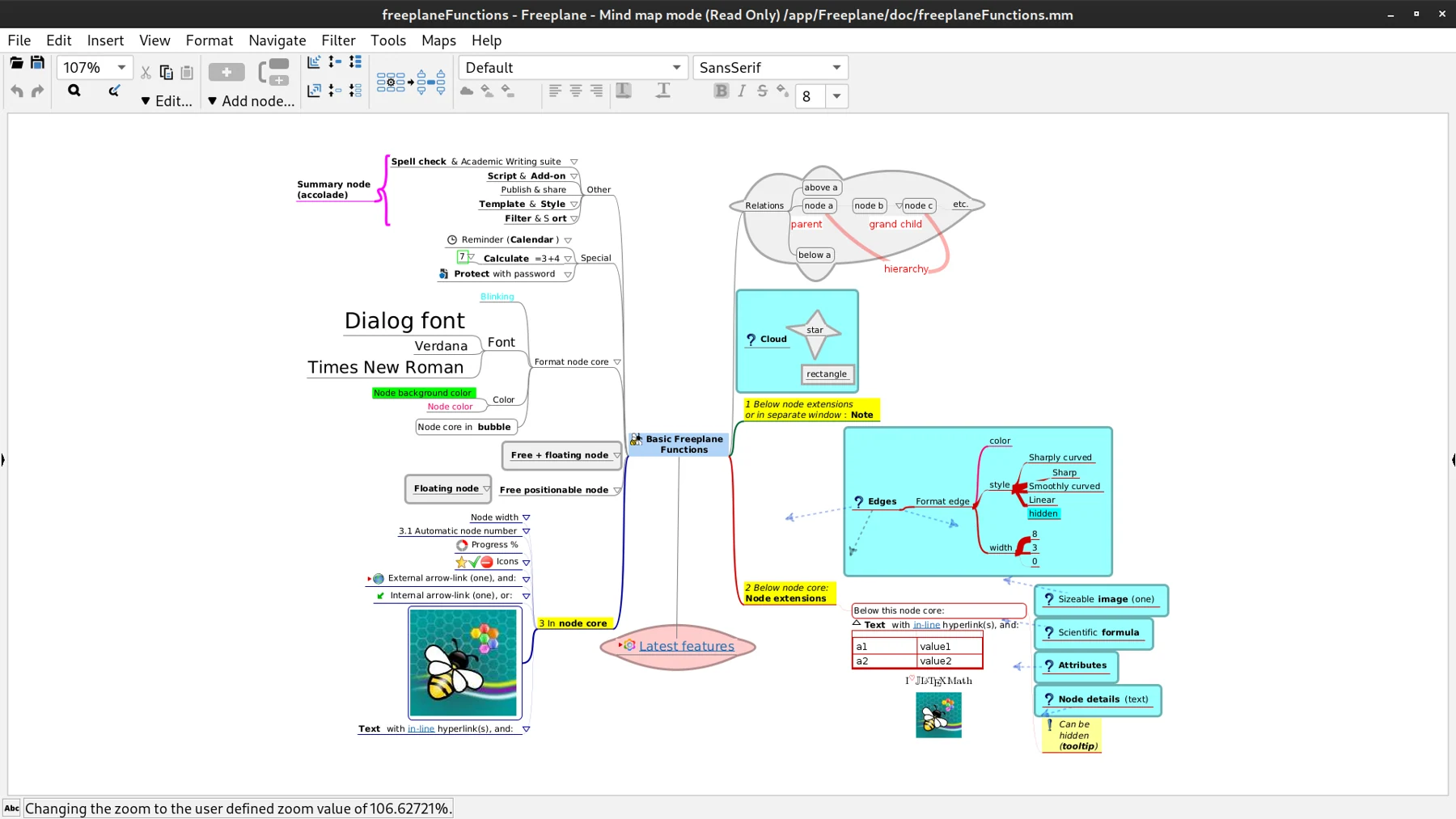Toggle the right side panel arrow
The image size is (1456, 819).
1453,460
